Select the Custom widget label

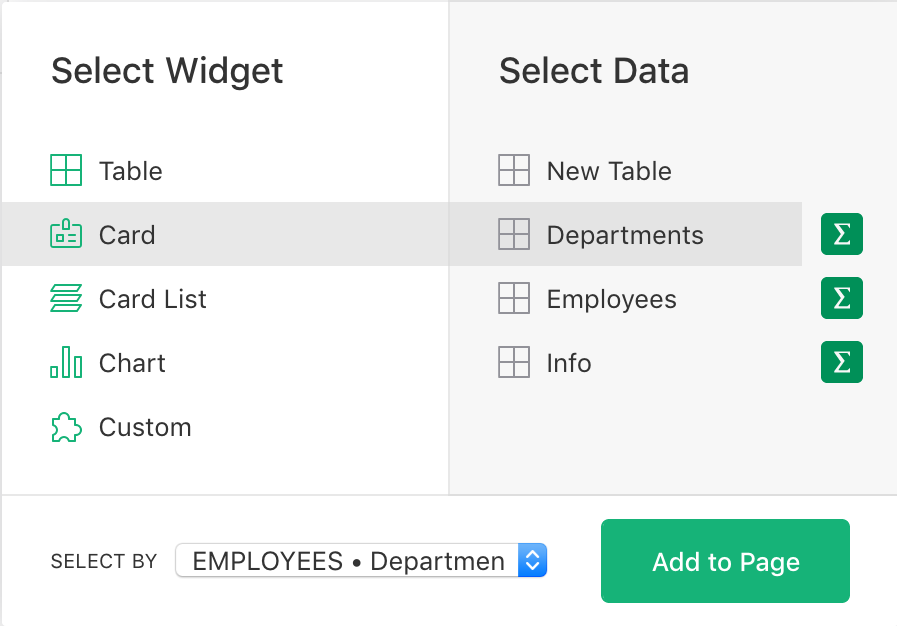[x=145, y=427]
